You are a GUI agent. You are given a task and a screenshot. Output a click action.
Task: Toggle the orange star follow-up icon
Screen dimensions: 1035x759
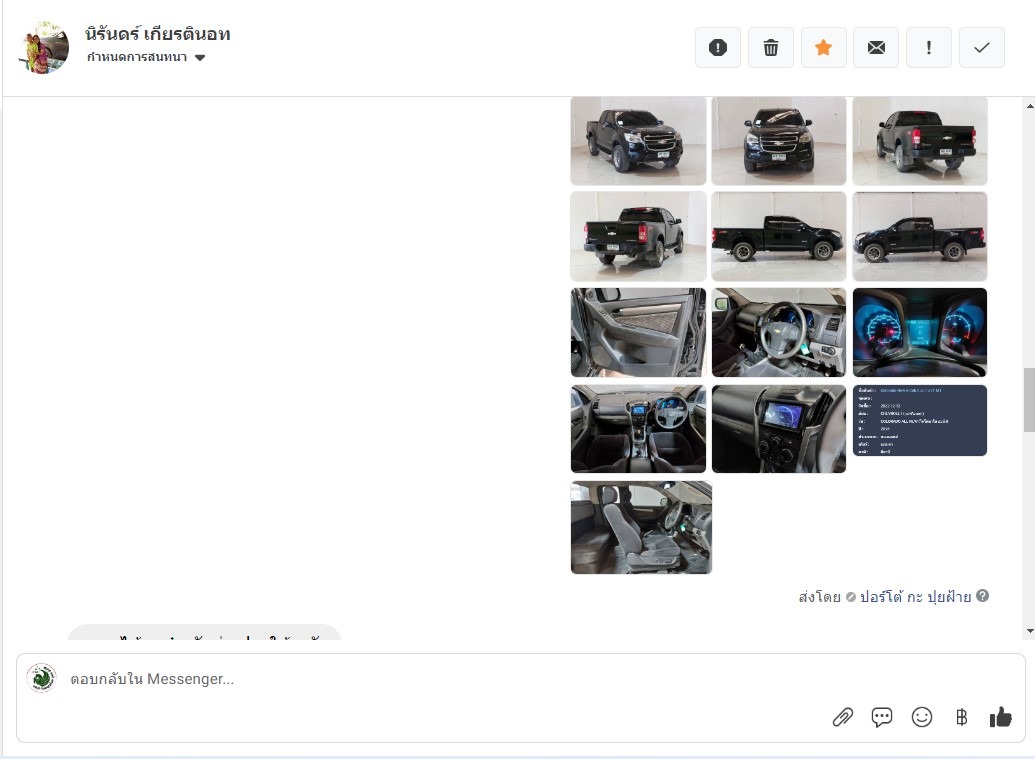pyautogui.click(x=823, y=48)
